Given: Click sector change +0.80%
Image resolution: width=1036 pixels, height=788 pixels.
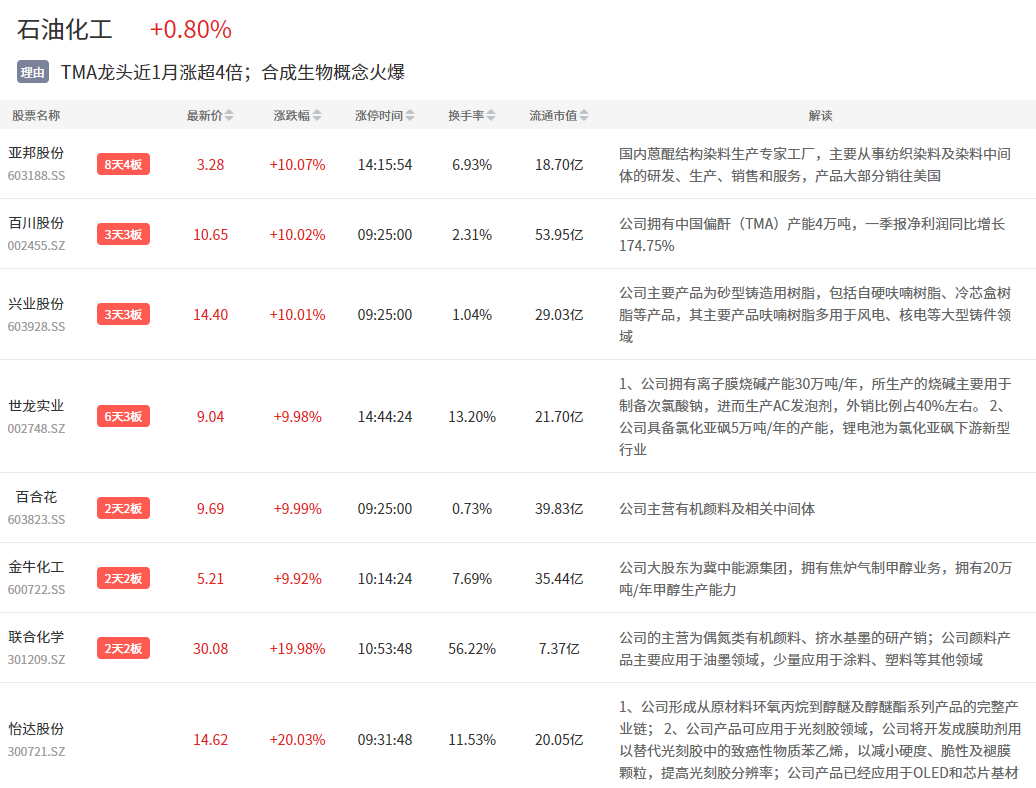Looking at the screenshot, I should point(191,30).
